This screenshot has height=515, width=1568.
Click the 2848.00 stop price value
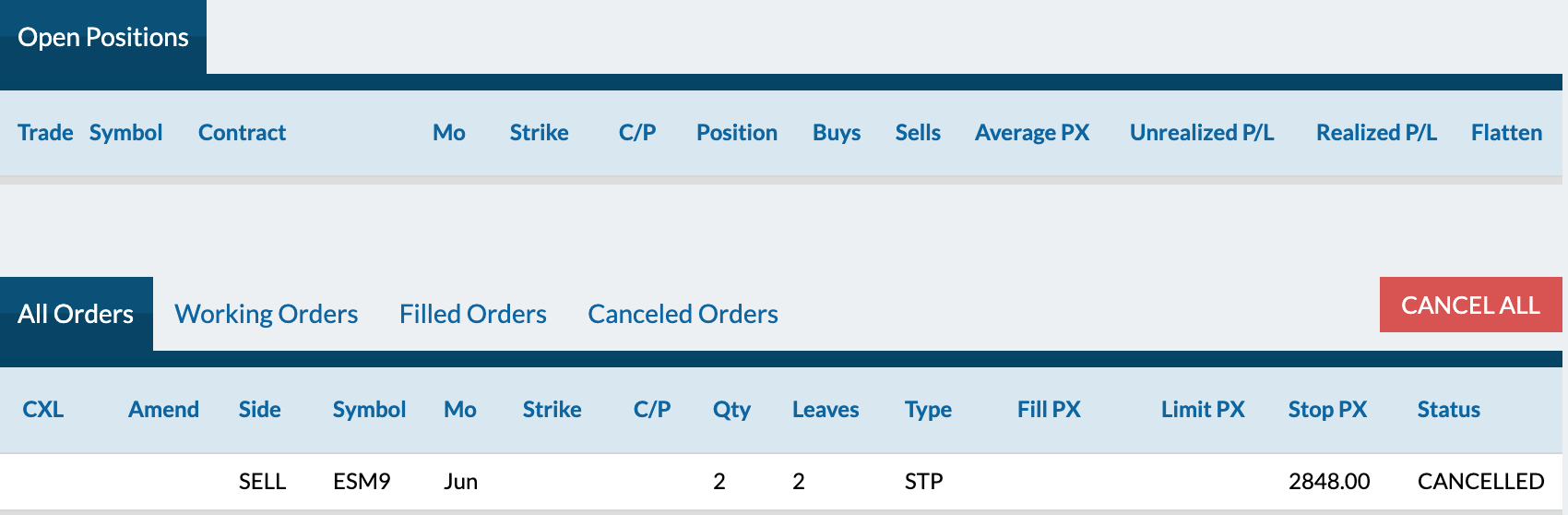(1329, 482)
